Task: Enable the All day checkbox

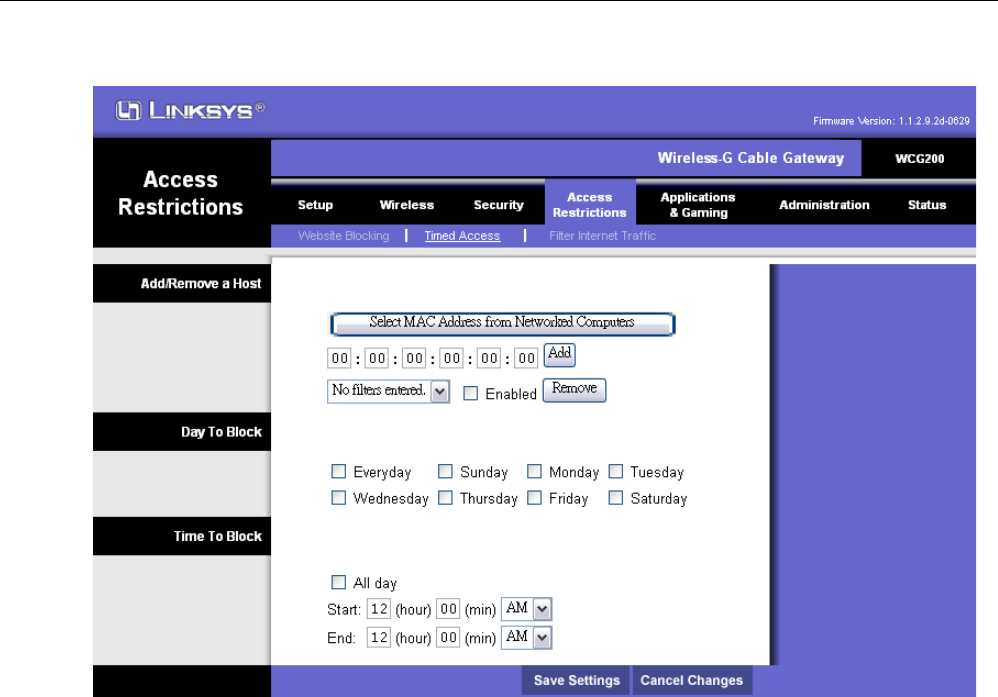Action: tap(339, 582)
